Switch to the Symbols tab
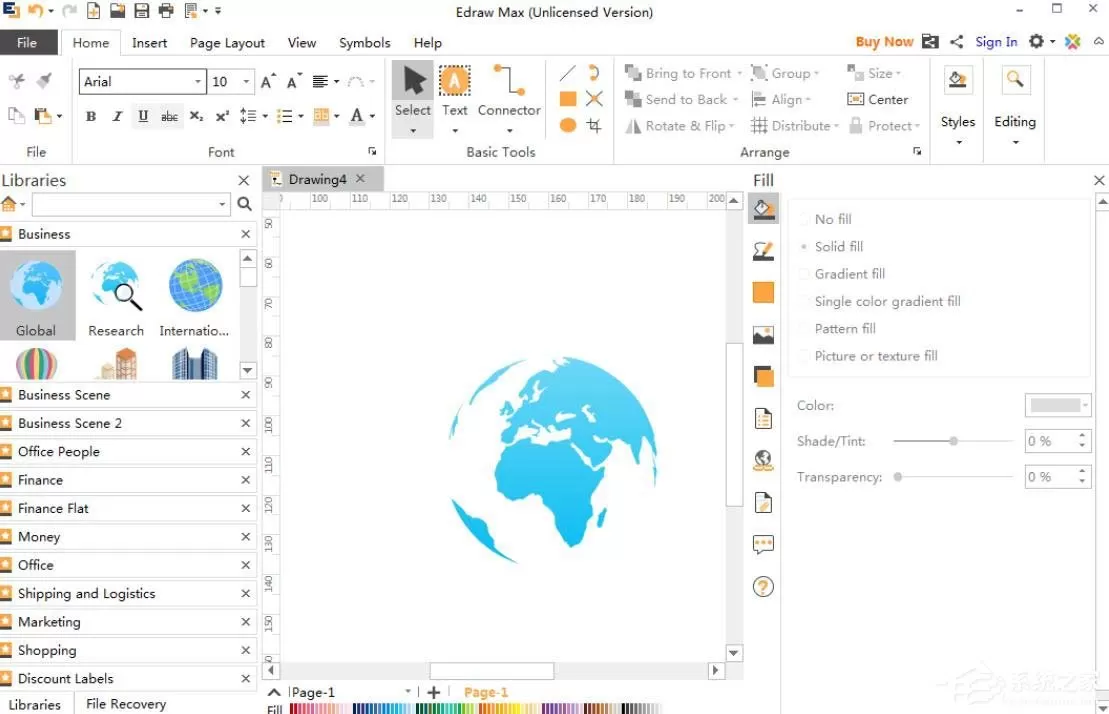The image size is (1109, 714). click(364, 42)
